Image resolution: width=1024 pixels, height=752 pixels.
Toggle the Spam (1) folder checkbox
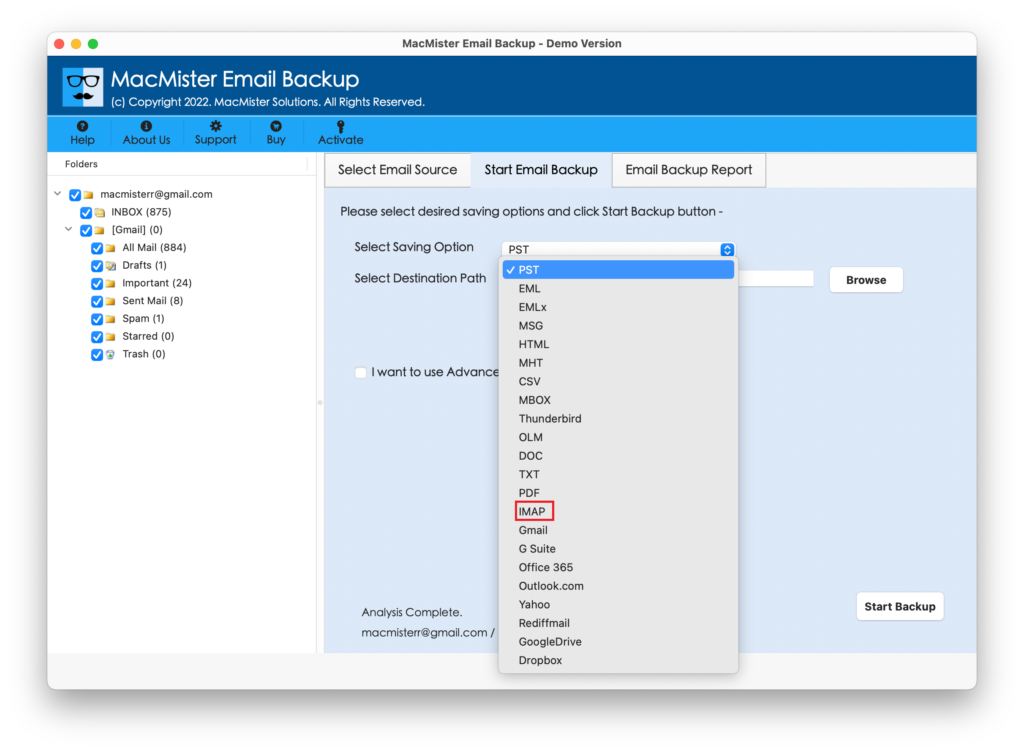click(x=97, y=319)
